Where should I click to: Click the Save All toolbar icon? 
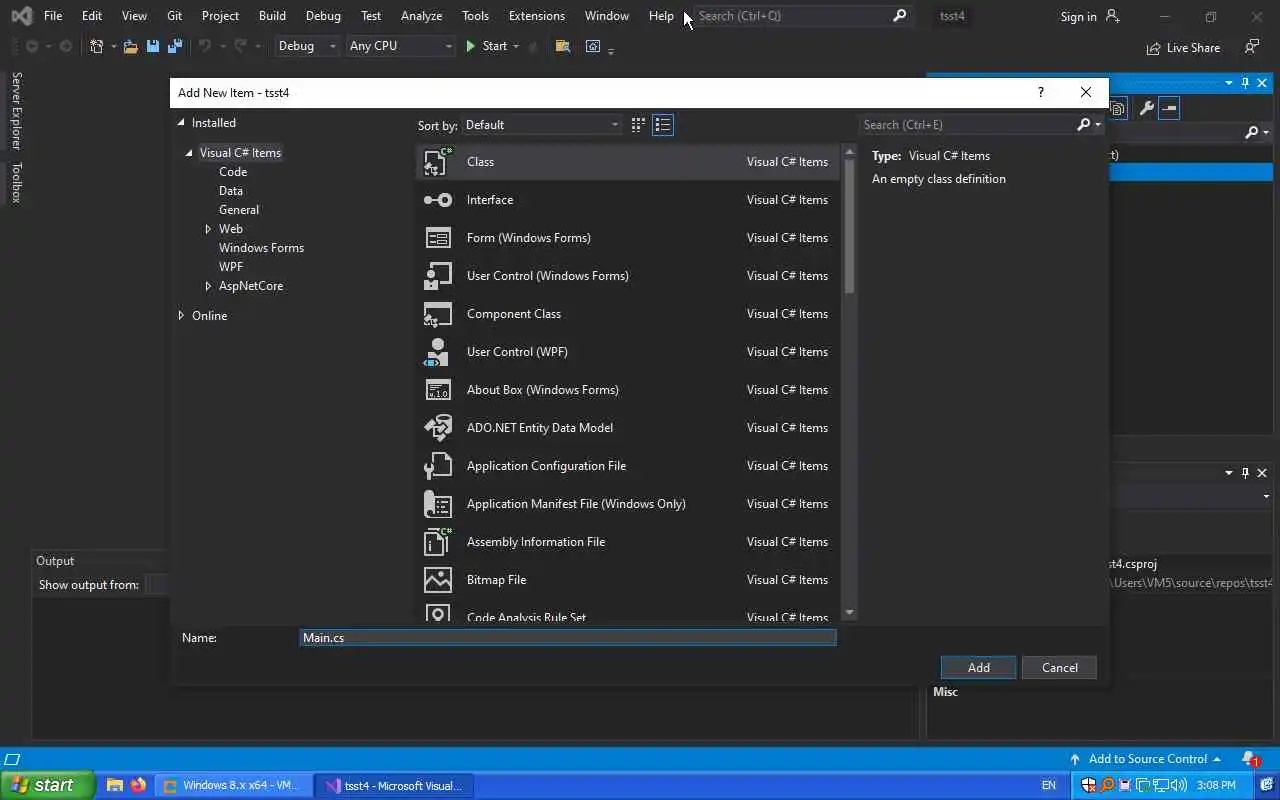[175, 46]
